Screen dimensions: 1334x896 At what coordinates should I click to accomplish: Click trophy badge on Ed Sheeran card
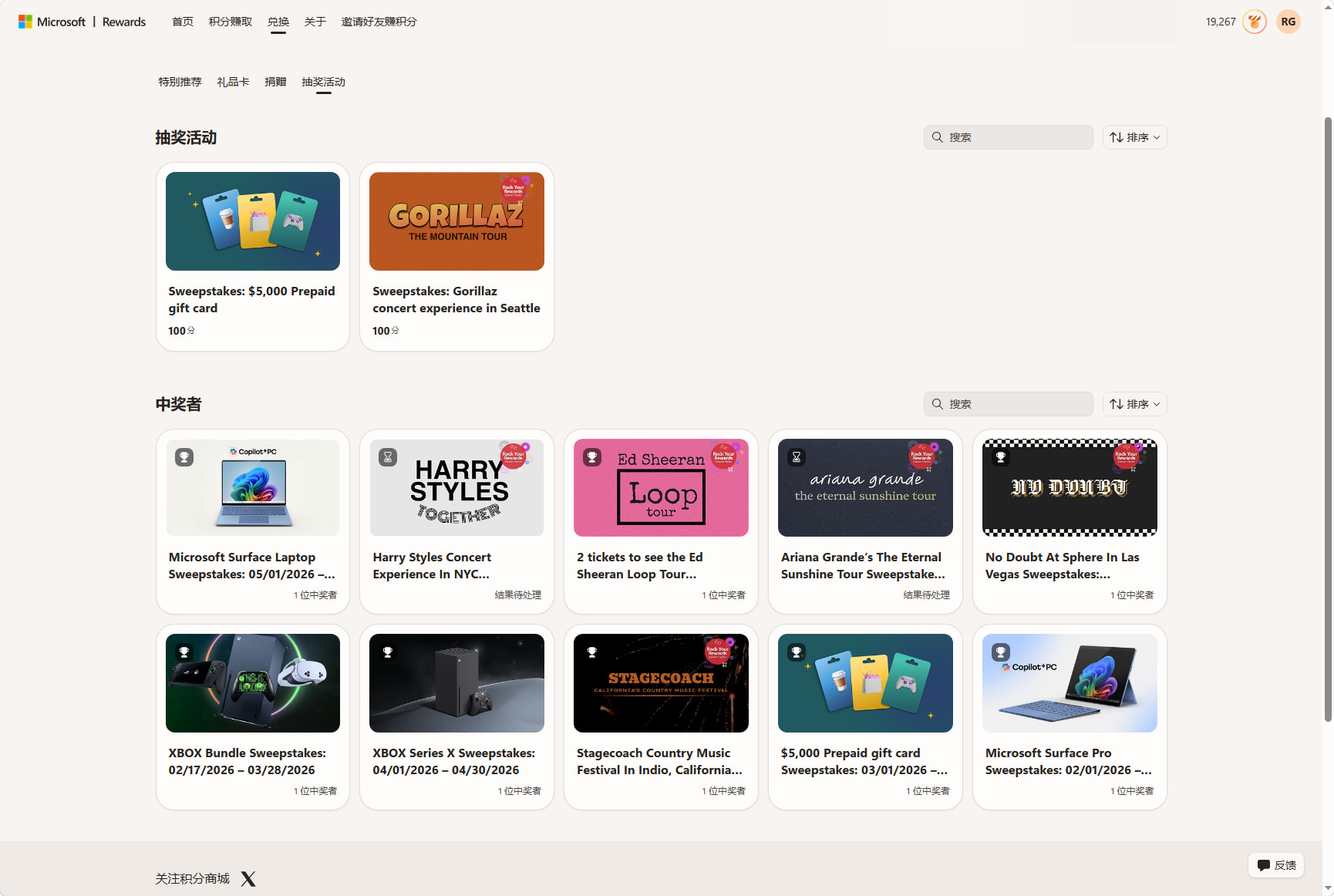[x=592, y=457]
